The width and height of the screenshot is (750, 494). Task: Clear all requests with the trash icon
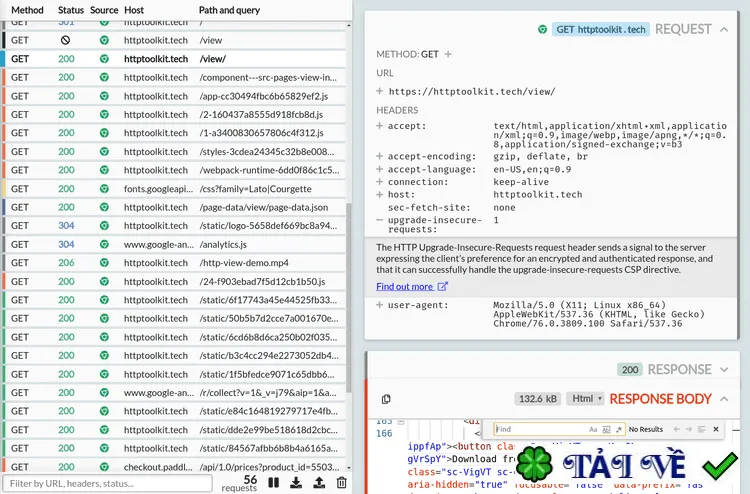click(342, 483)
